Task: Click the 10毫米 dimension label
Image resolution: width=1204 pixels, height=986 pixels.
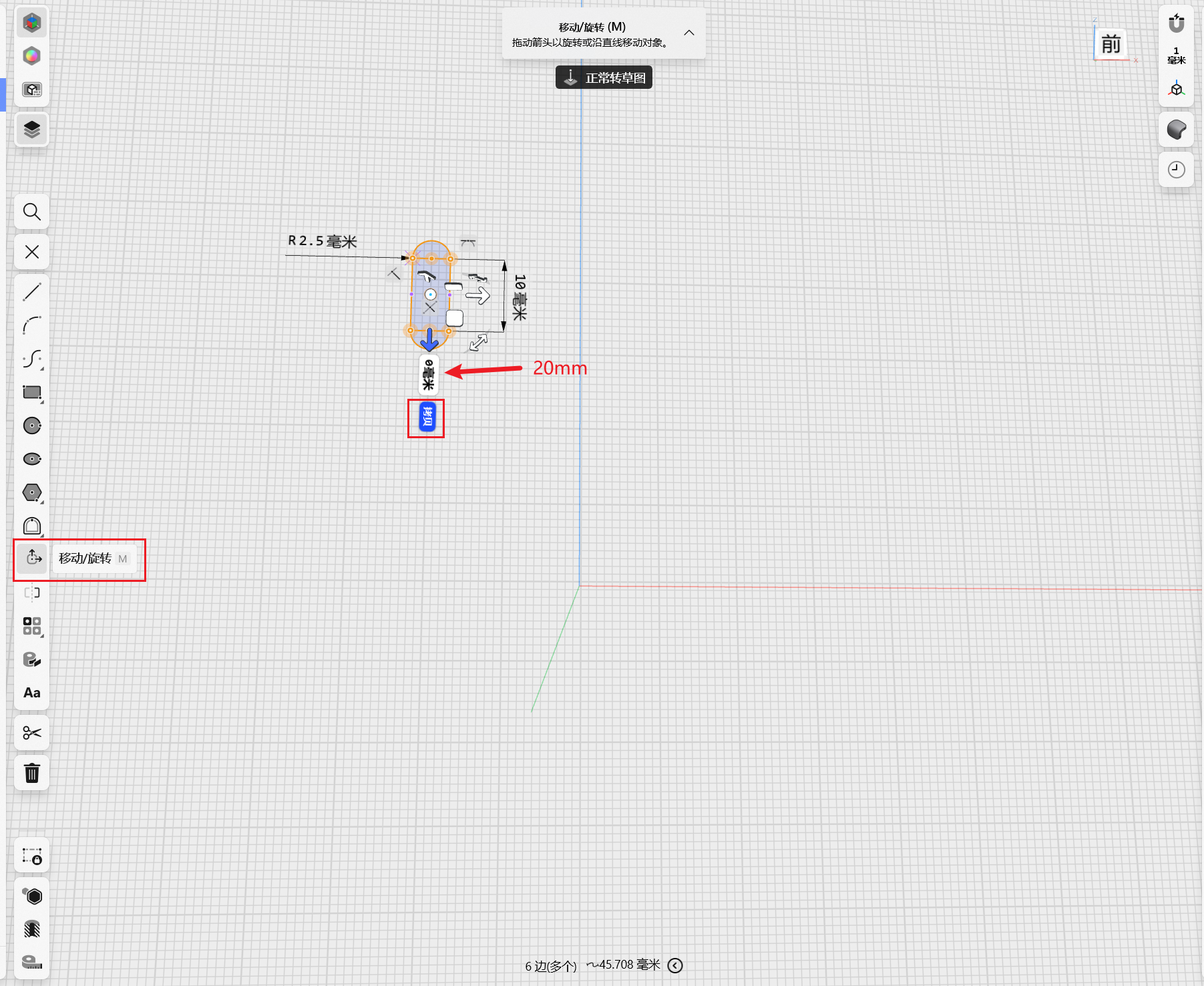Action: (519, 297)
